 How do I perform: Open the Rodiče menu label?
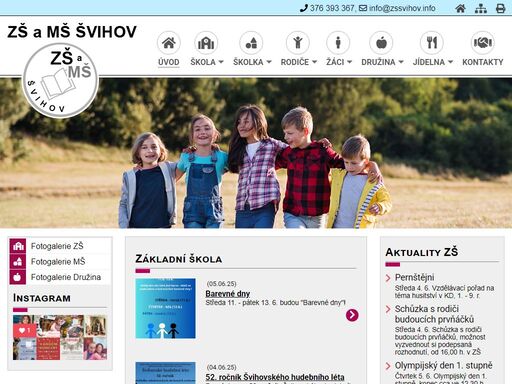pyautogui.click(x=295, y=62)
